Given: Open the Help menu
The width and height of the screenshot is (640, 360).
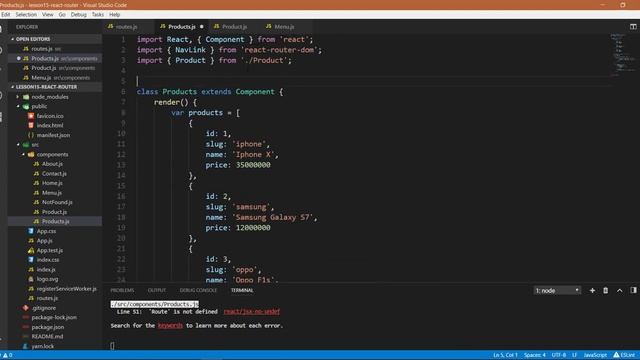Looking at the screenshot, I should 115,14.
